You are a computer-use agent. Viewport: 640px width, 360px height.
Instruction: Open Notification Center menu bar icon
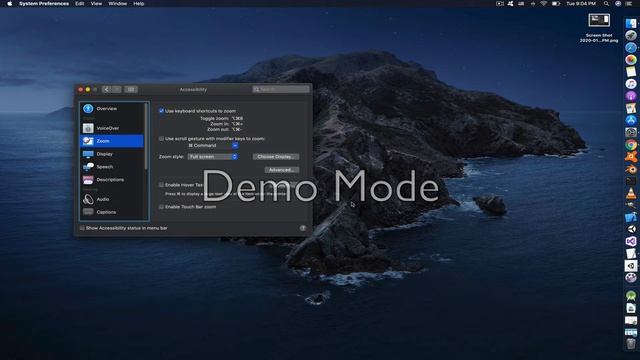tap(629, 4)
